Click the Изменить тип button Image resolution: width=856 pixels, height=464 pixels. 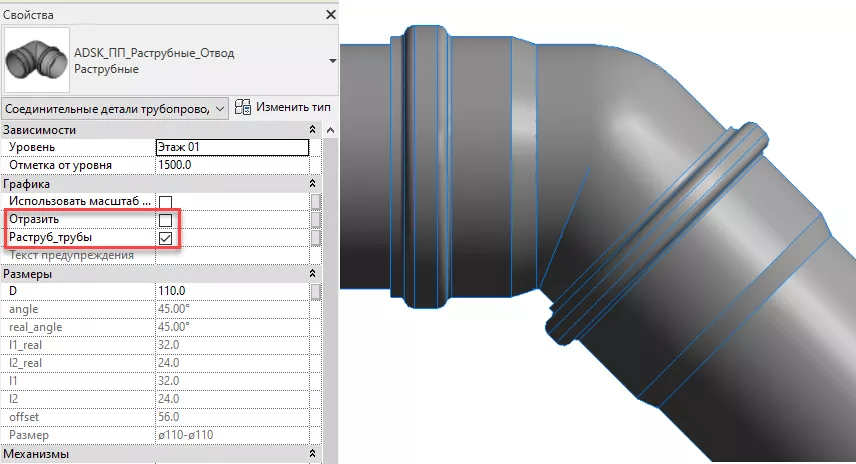284,107
